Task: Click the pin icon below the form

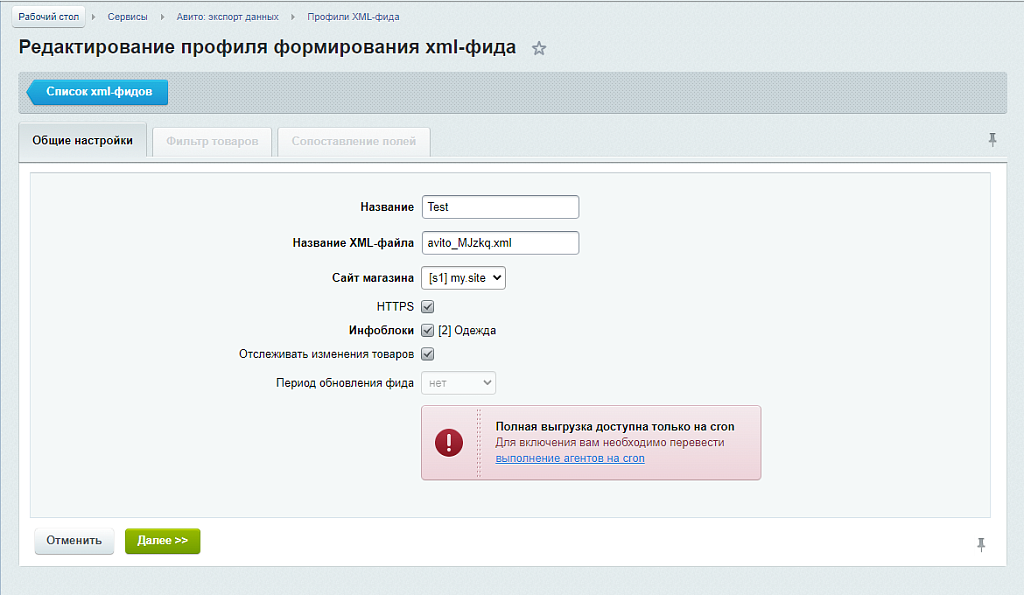Action: pos(981,543)
